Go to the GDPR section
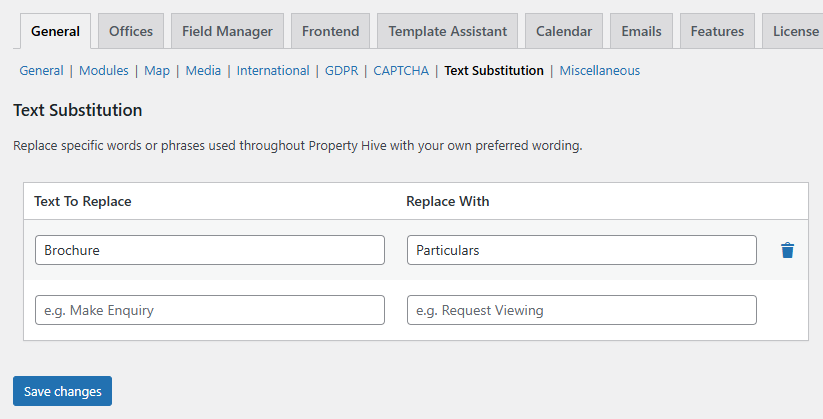 click(x=341, y=70)
